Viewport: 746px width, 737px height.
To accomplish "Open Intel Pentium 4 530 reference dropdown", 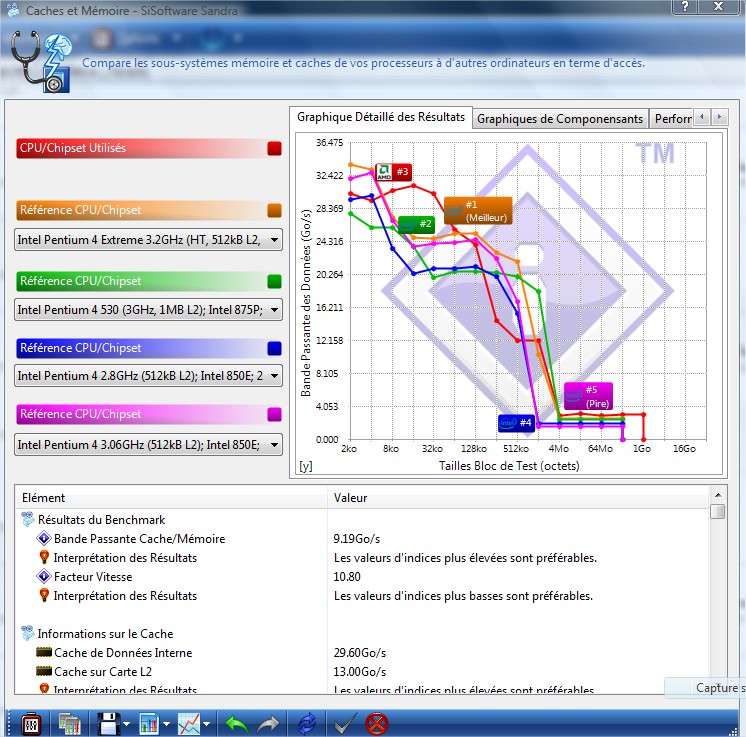I will point(148,310).
